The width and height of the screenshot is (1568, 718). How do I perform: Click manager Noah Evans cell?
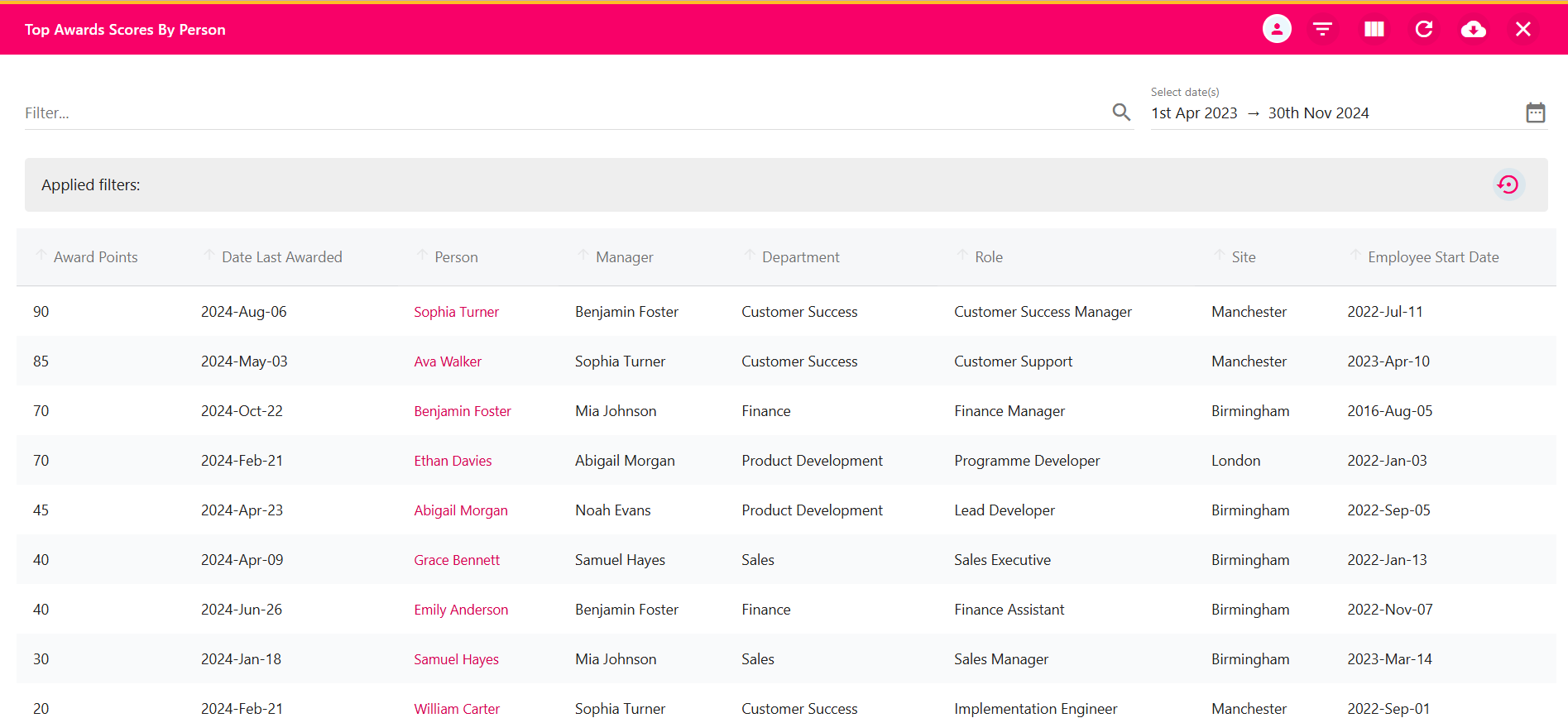(613, 510)
